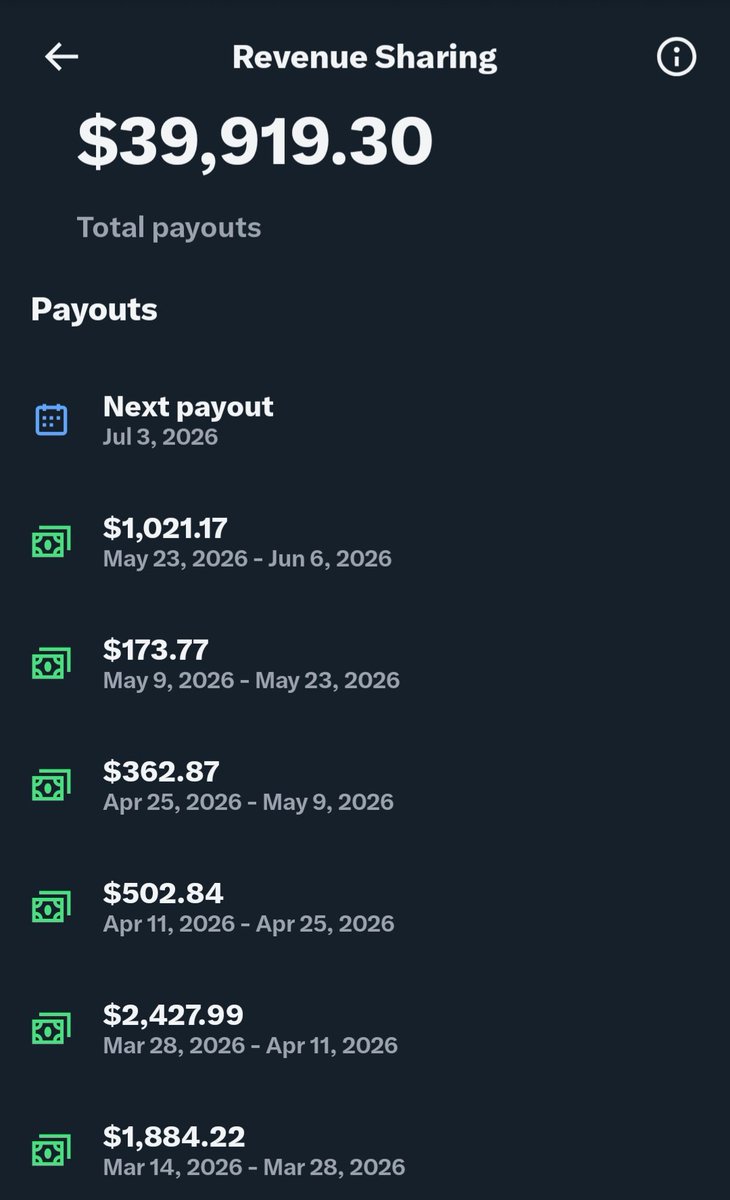Click the Next payout row label
The height and width of the screenshot is (1200, 730).
tap(188, 406)
